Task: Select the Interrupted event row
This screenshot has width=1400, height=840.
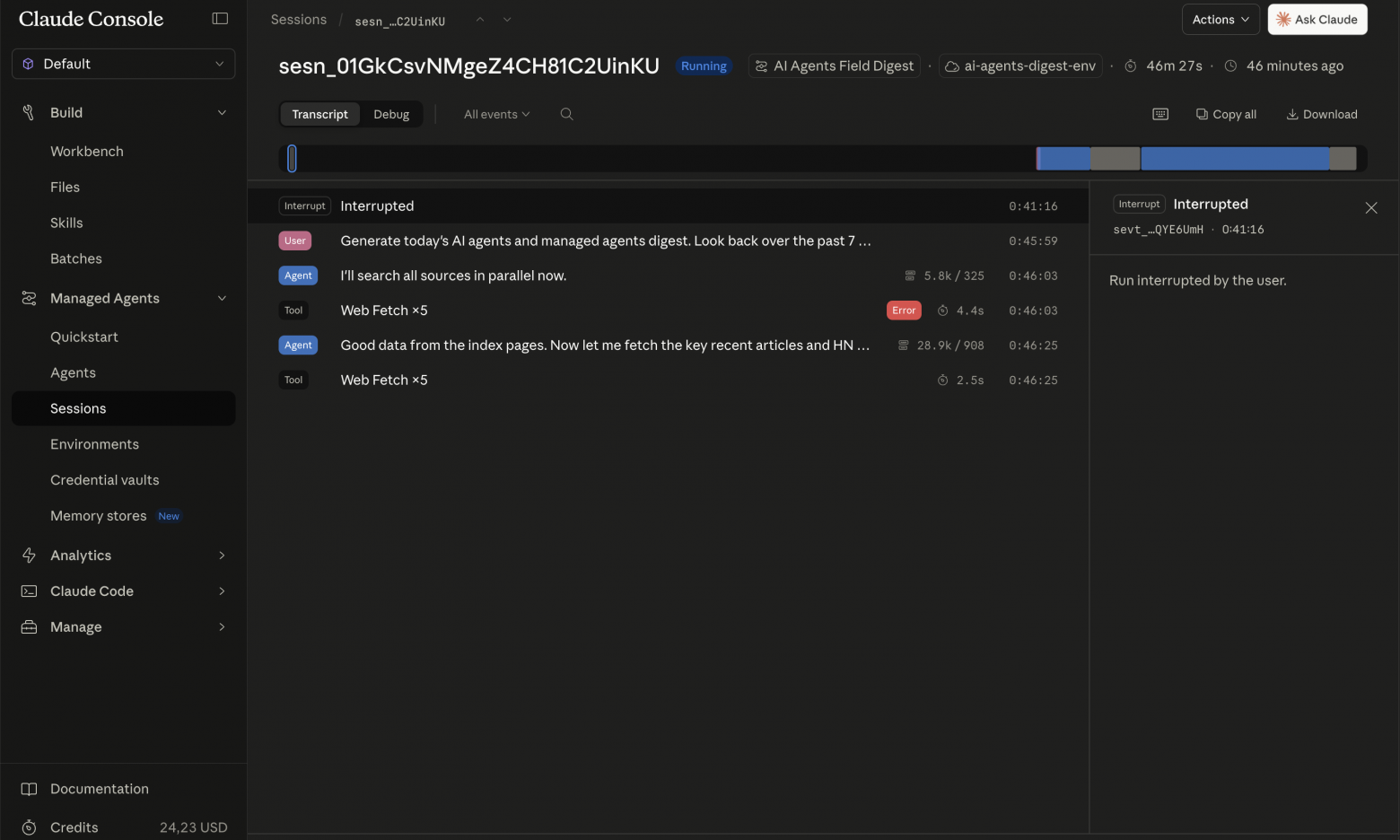Action: (668, 206)
